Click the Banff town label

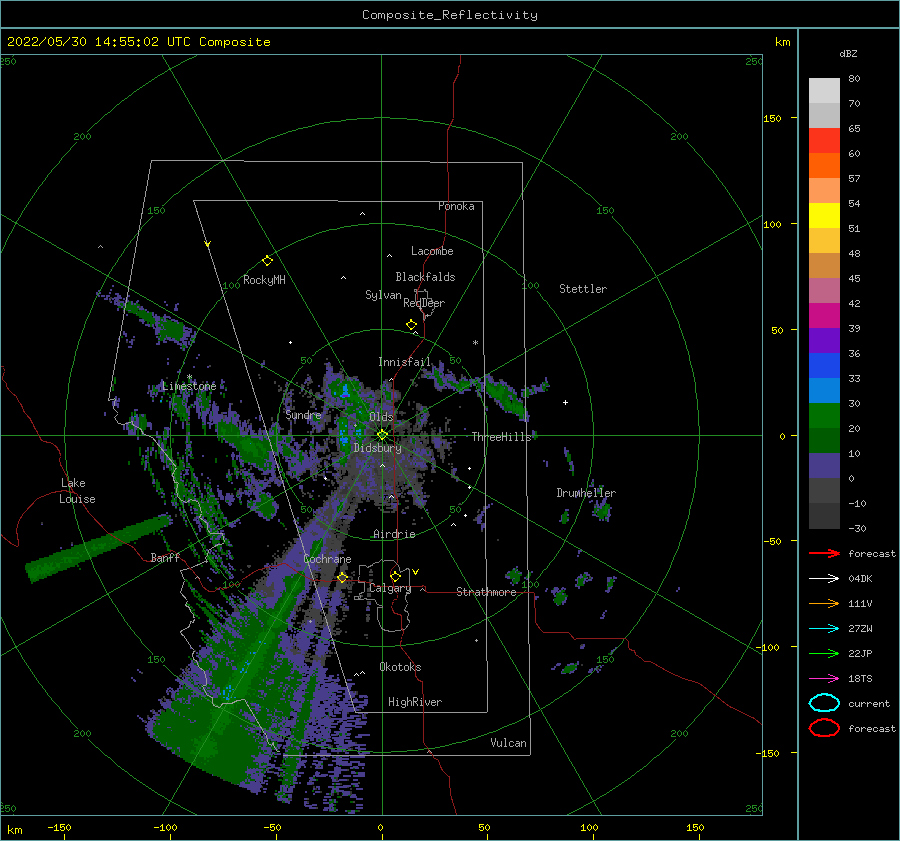(165, 557)
